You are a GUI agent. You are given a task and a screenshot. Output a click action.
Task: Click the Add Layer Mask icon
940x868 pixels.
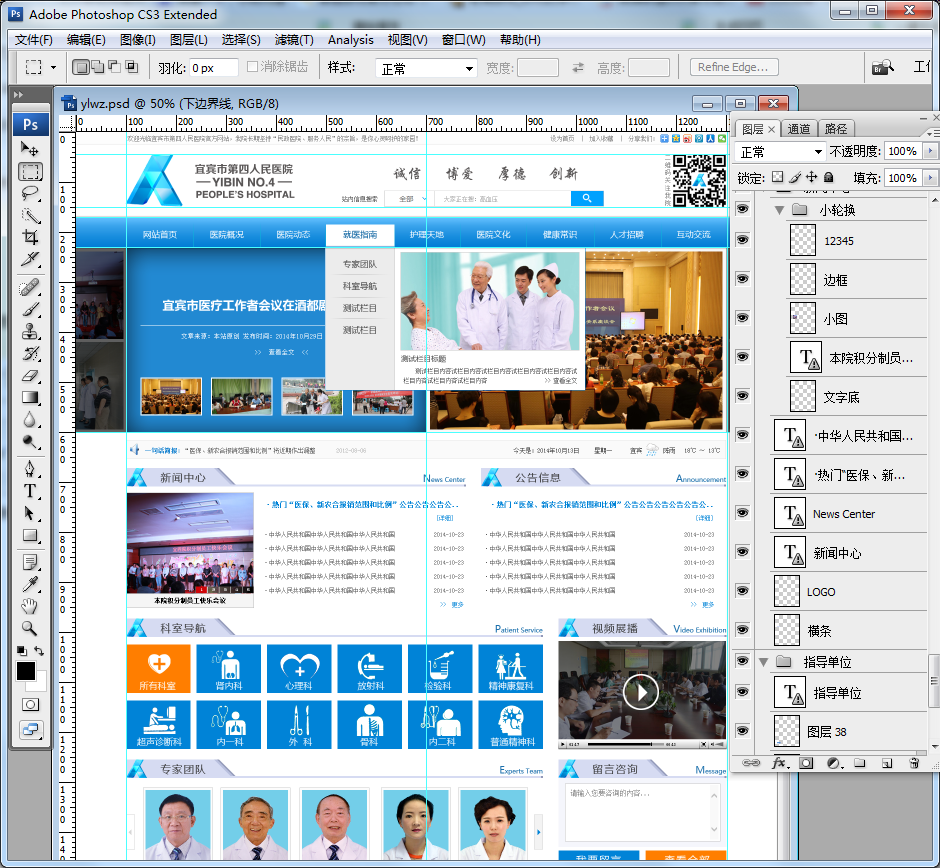[806, 763]
